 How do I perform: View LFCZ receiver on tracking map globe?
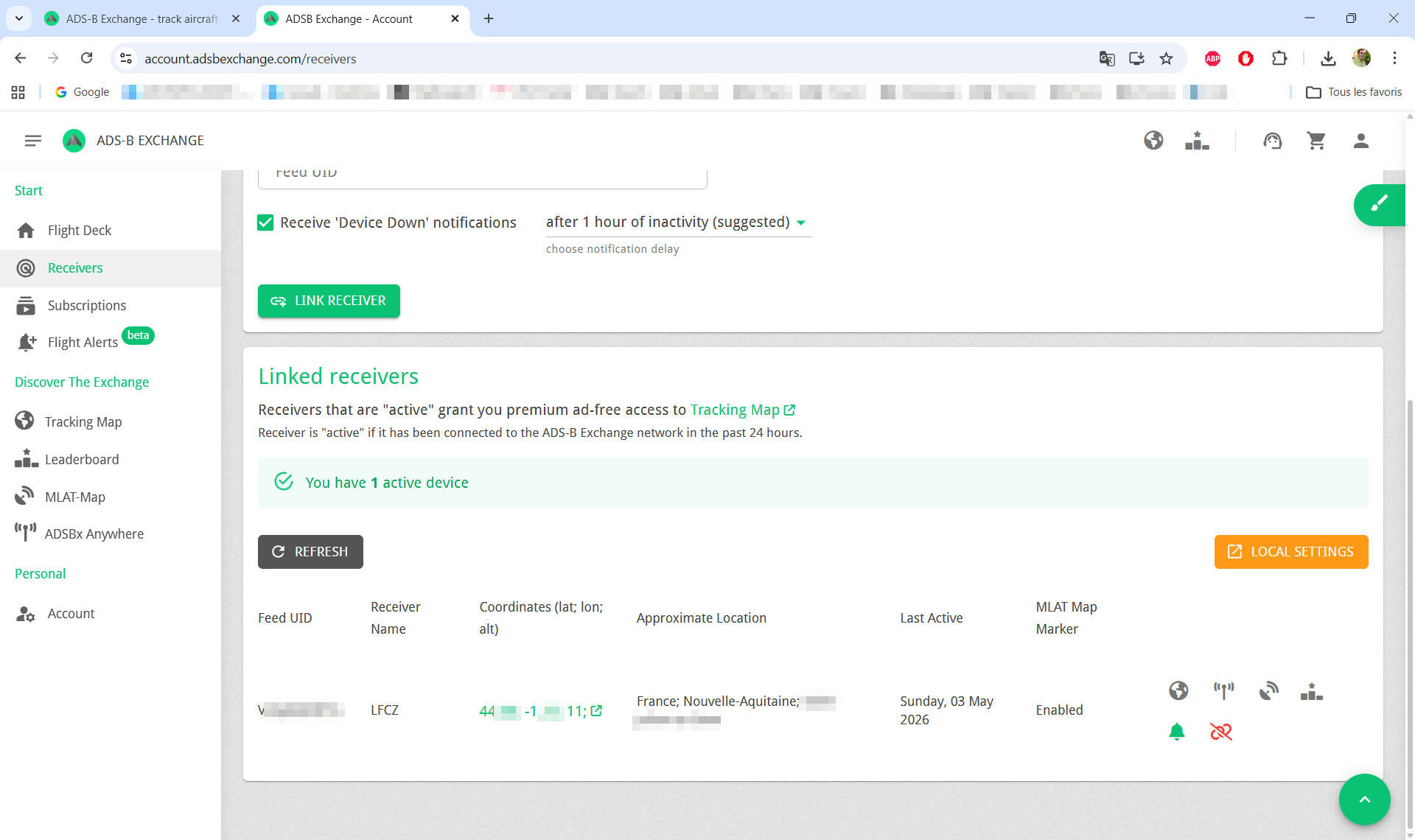(1178, 690)
